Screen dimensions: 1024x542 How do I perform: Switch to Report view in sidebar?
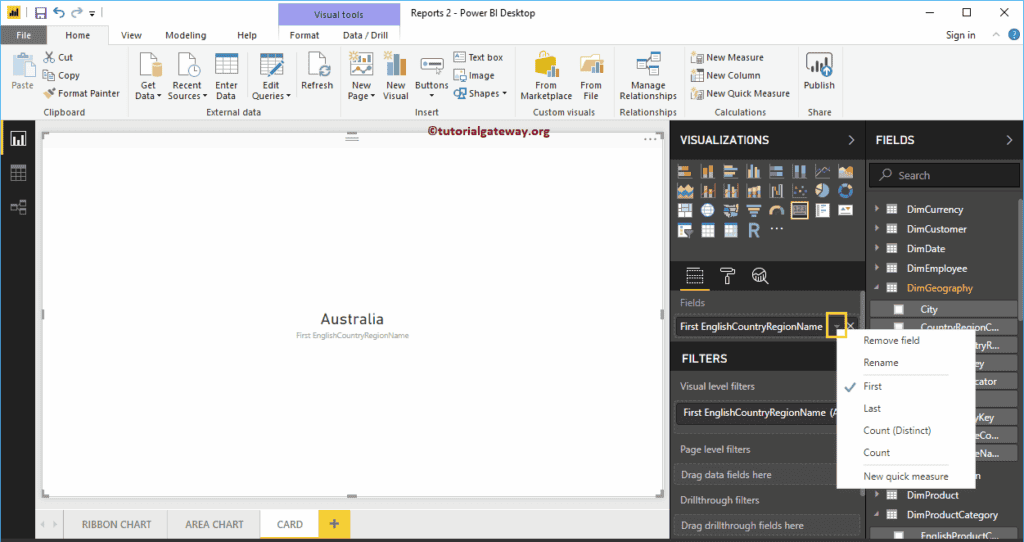[18, 139]
